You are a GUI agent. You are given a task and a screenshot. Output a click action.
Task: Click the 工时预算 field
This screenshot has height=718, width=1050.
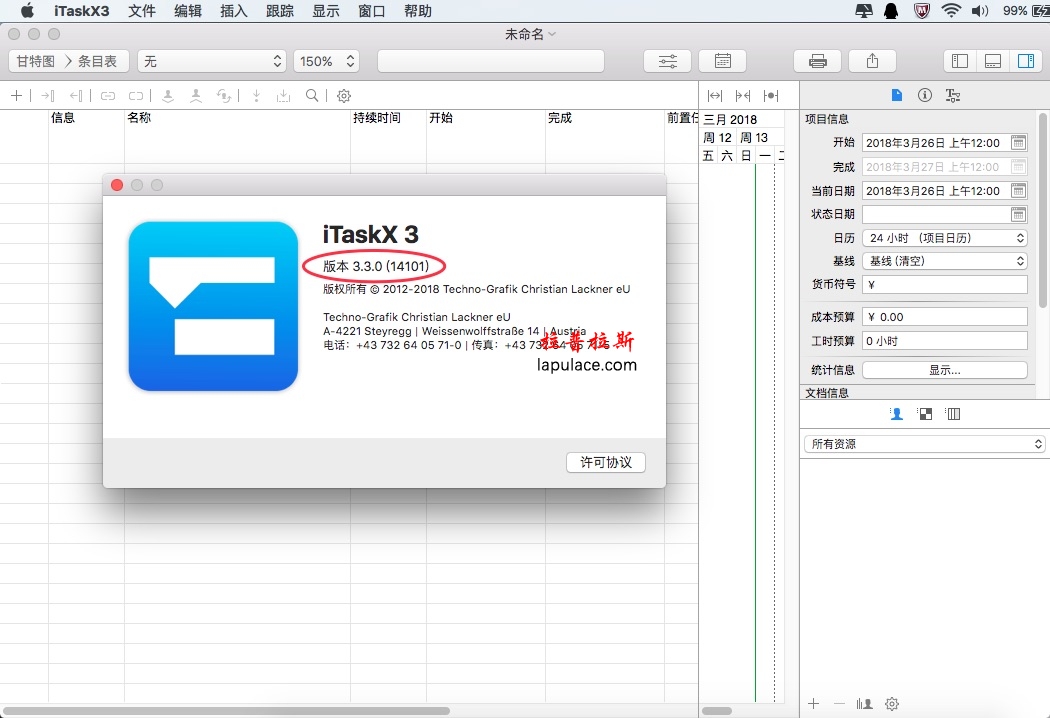(945, 341)
